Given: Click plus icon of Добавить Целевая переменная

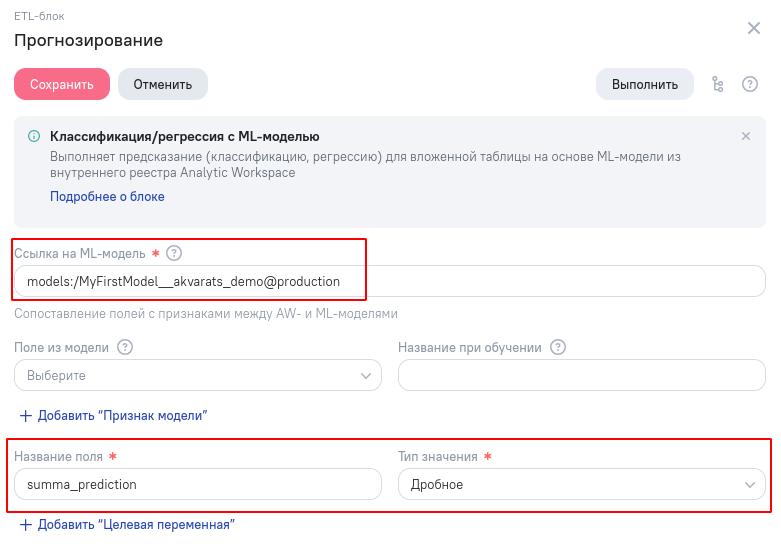Looking at the screenshot, I should click(x=25, y=525).
